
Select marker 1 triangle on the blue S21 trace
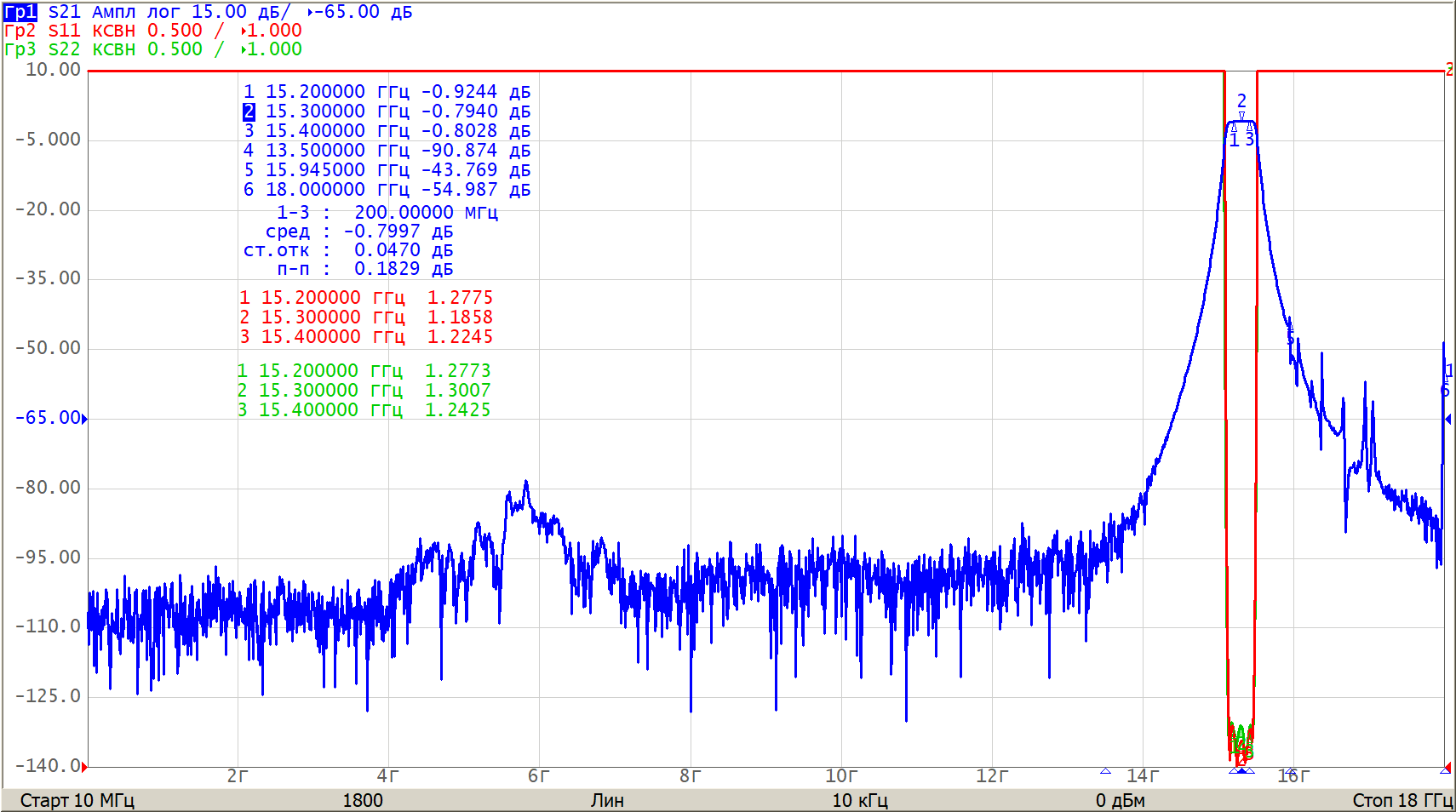[x=1234, y=128]
